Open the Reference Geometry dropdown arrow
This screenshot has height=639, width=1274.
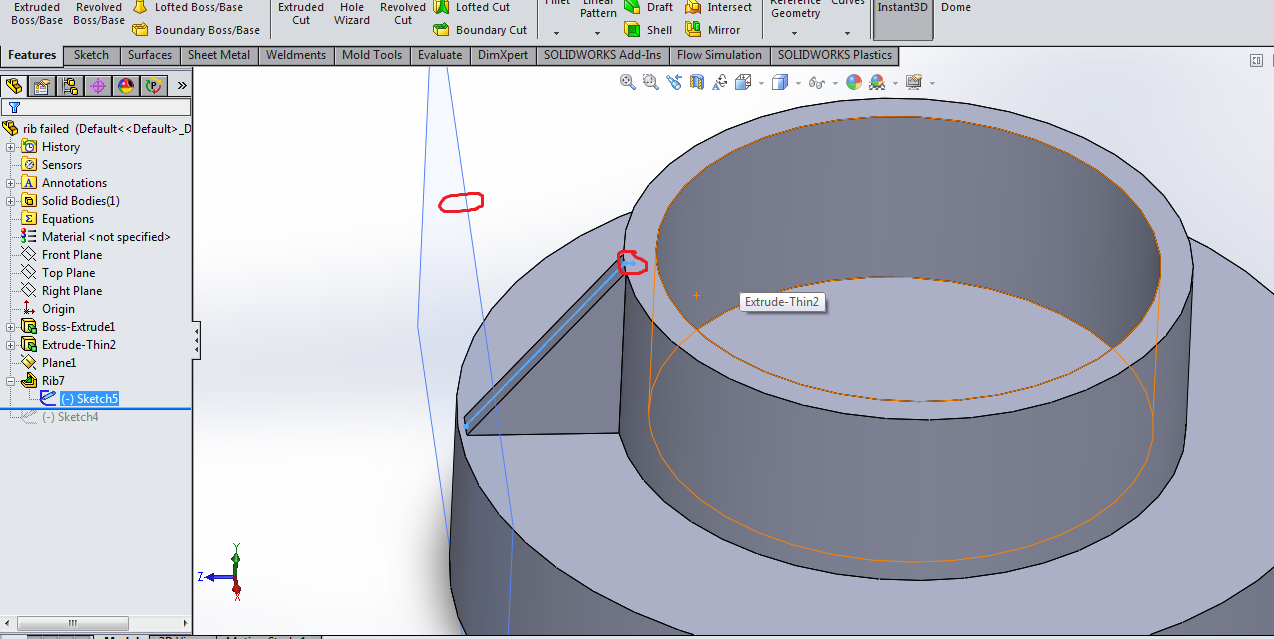(795, 33)
